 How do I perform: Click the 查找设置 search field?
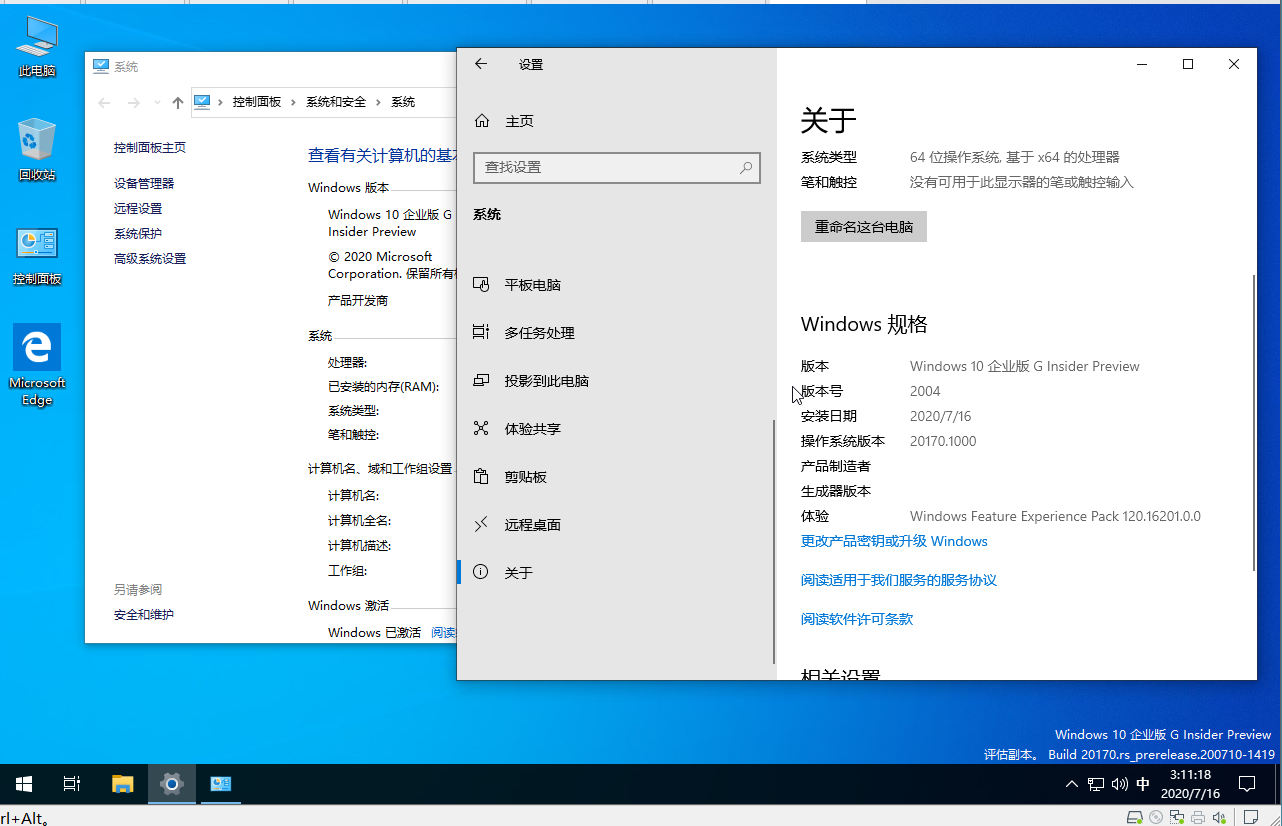[x=617, y=168]
